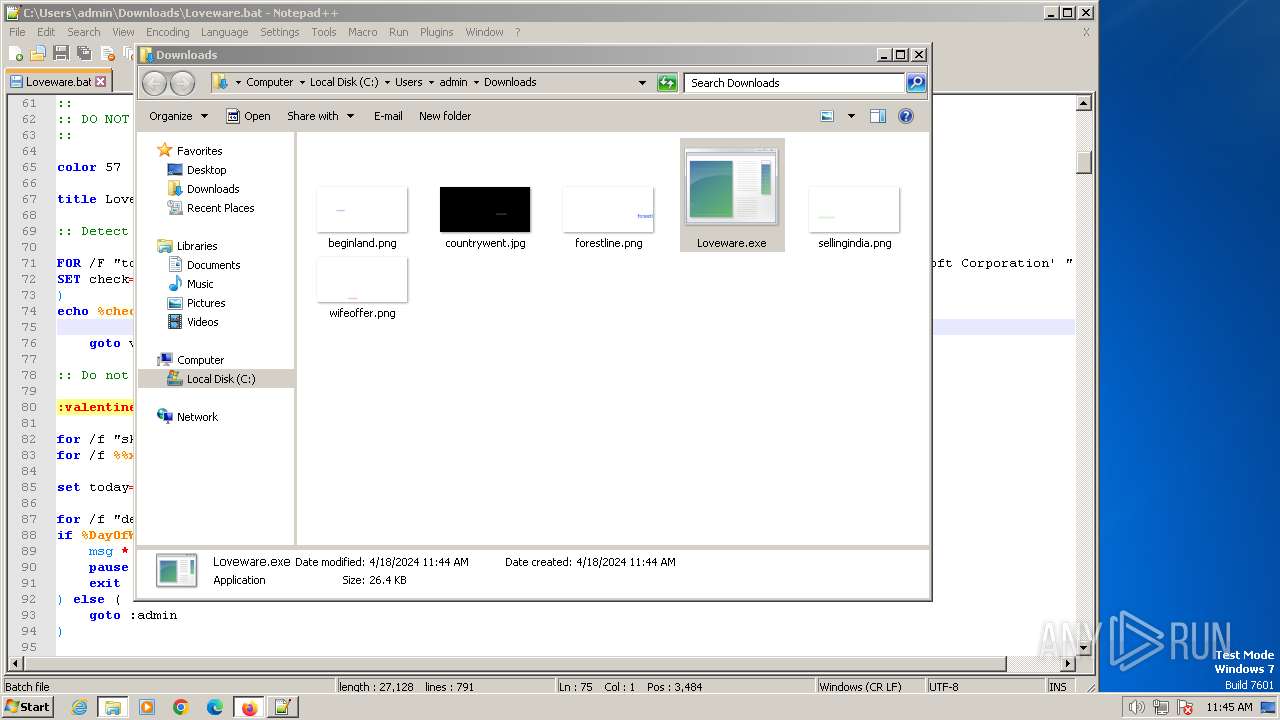The height and width of the screenshot is (720, 1280).
Task: Open Encoding menu in Notepad++
Action: coord(167,32)
